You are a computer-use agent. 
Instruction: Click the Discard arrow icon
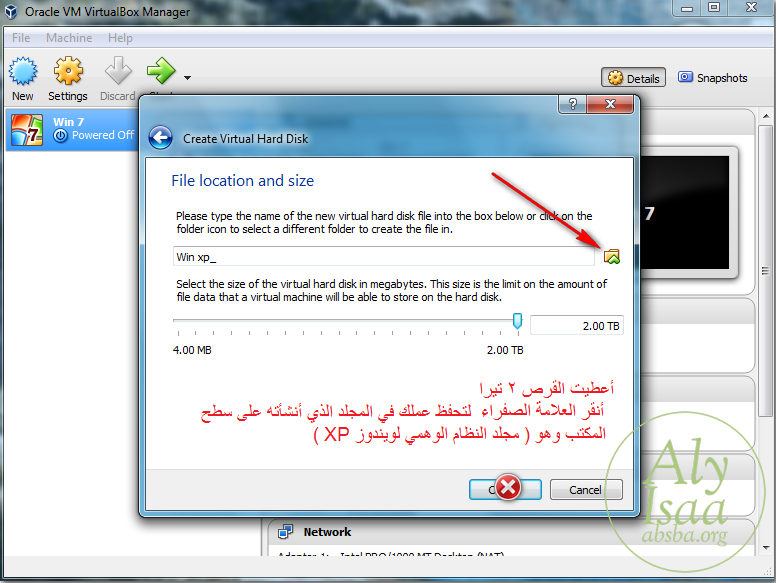(118, 71)
